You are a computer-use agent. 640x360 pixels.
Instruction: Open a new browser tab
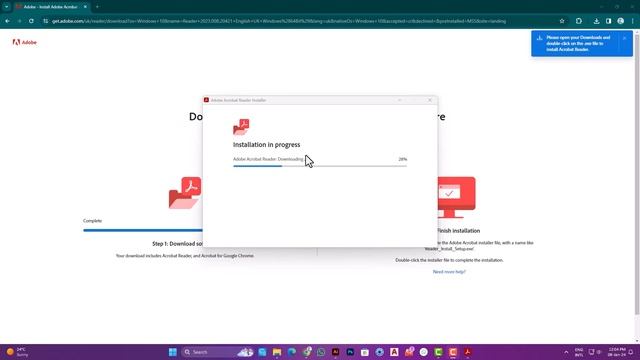[97, 7]
